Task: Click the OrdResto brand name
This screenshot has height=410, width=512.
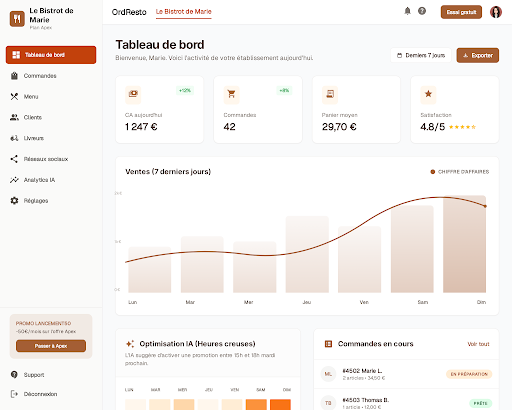Action: tap(129, 12)
